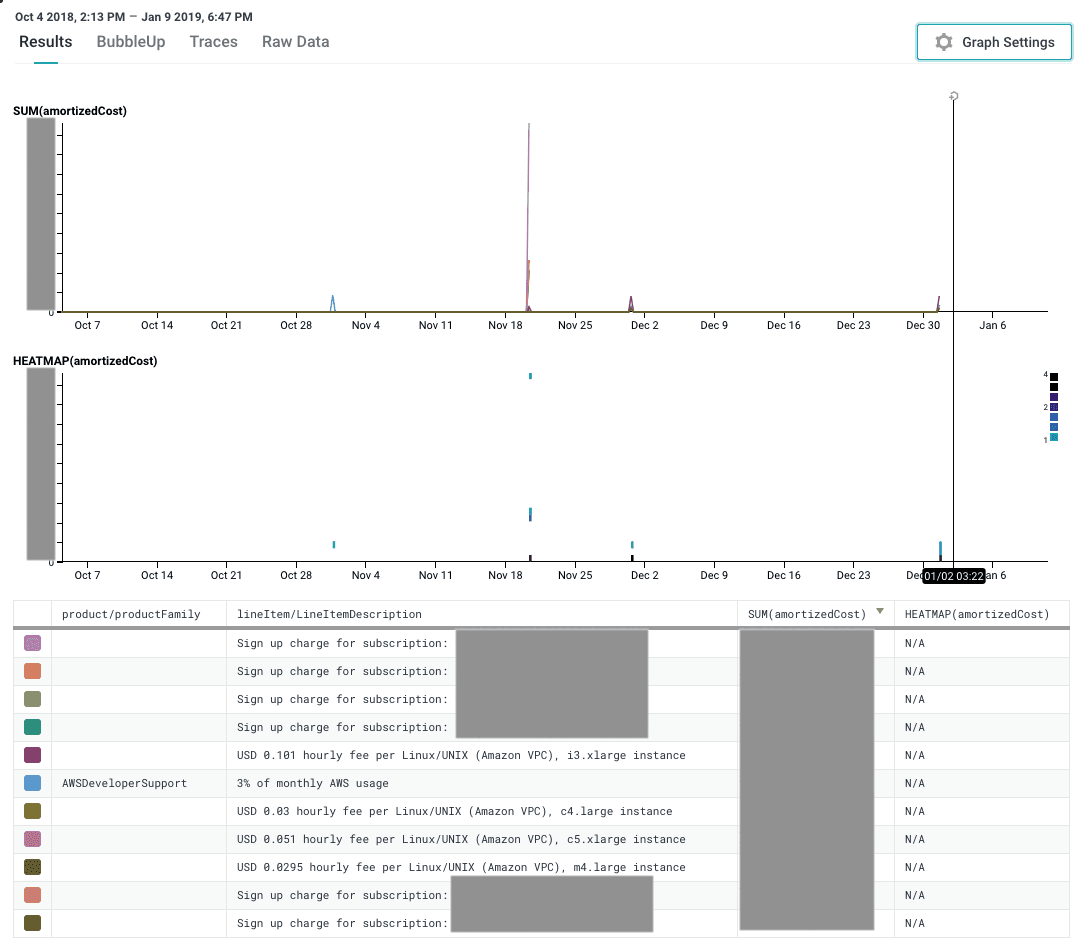Click the lineItem/LineItemDescription column header

(329, 614)
